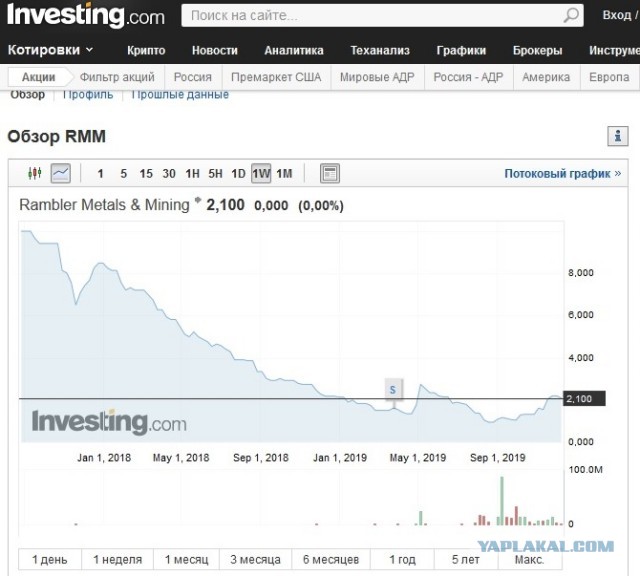This screenshot has width=640, height=576.
Task: Set chart interval to 1D
Action: tap(238, 174)
